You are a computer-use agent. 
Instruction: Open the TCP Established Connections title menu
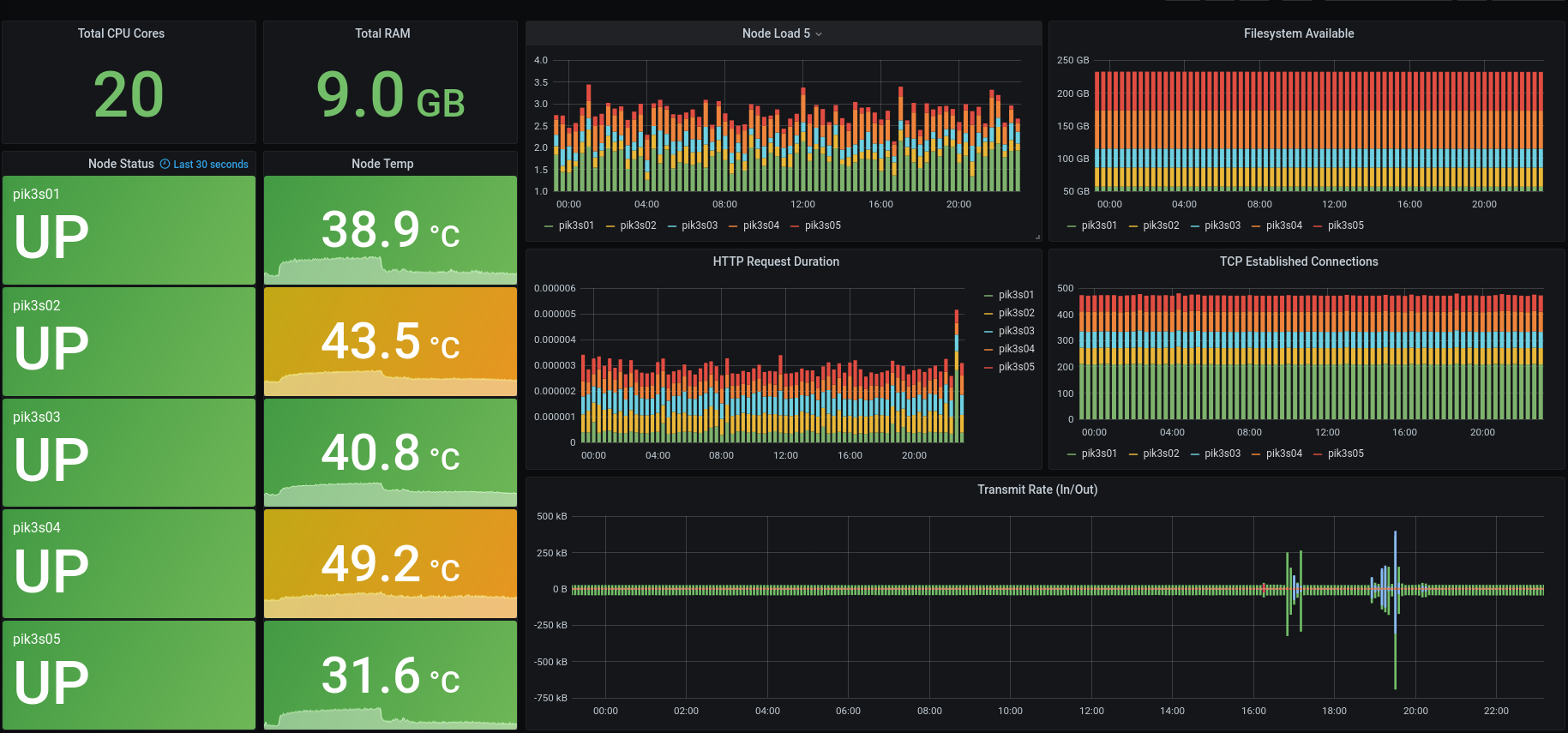tap(1298, 261)
